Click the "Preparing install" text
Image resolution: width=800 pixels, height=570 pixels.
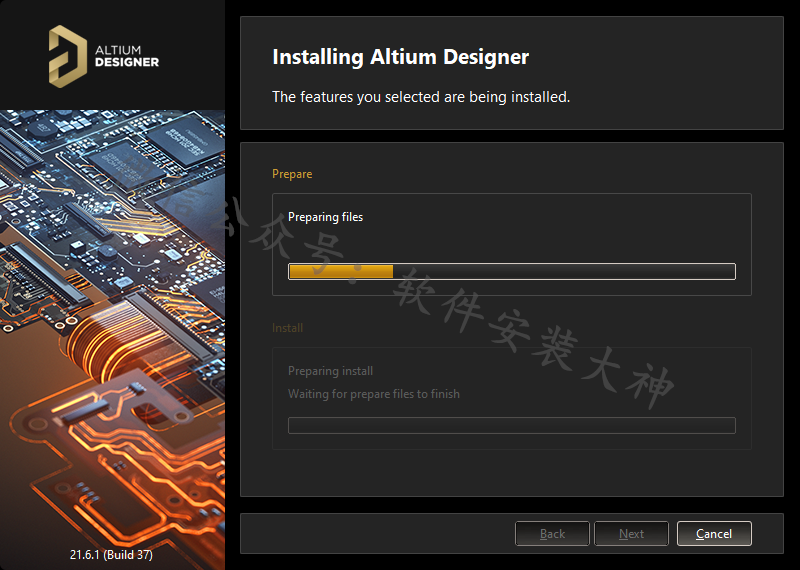pos(330,371)
